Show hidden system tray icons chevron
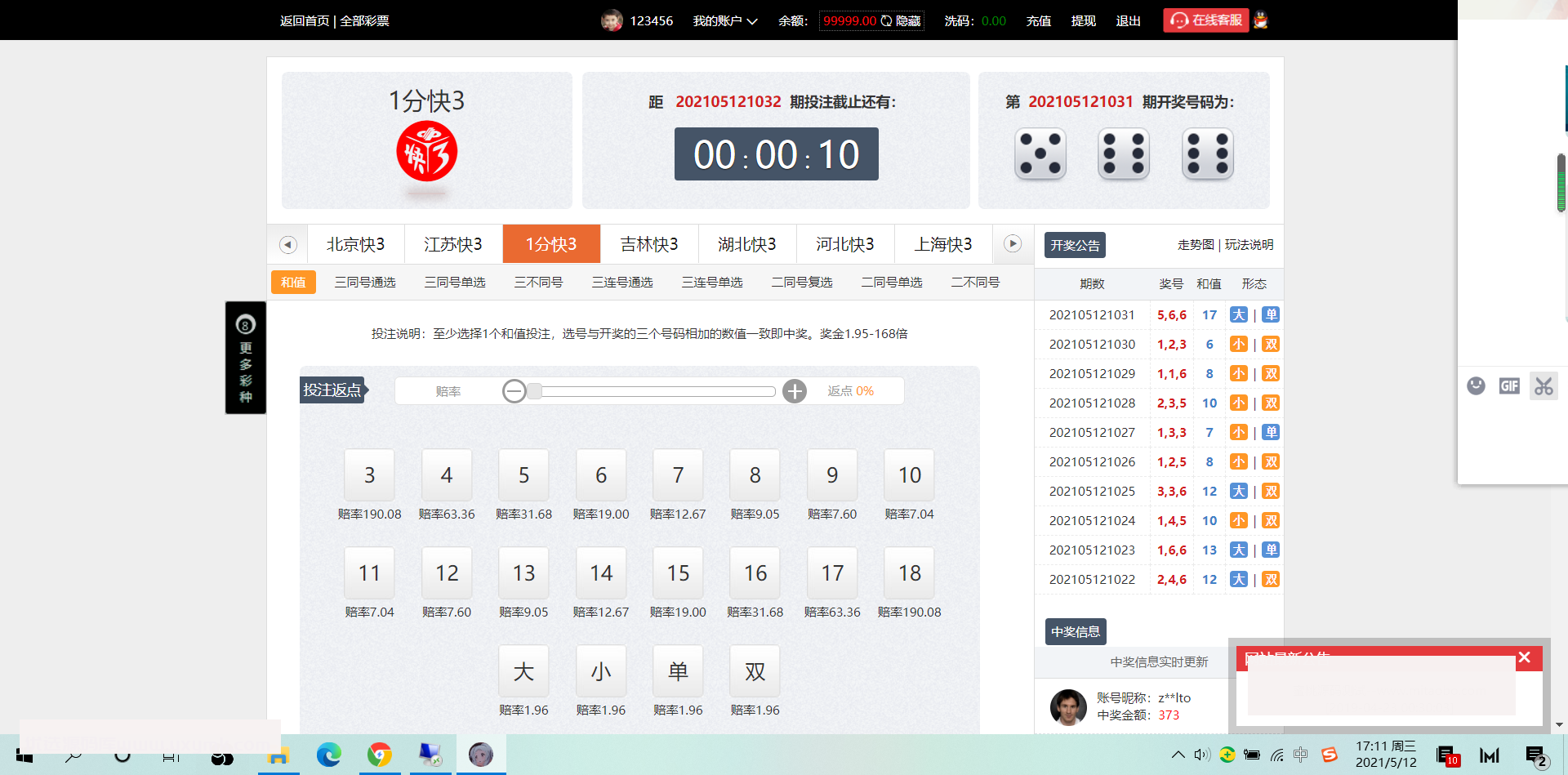The image size is (1568, 775). pos(1178,755)
